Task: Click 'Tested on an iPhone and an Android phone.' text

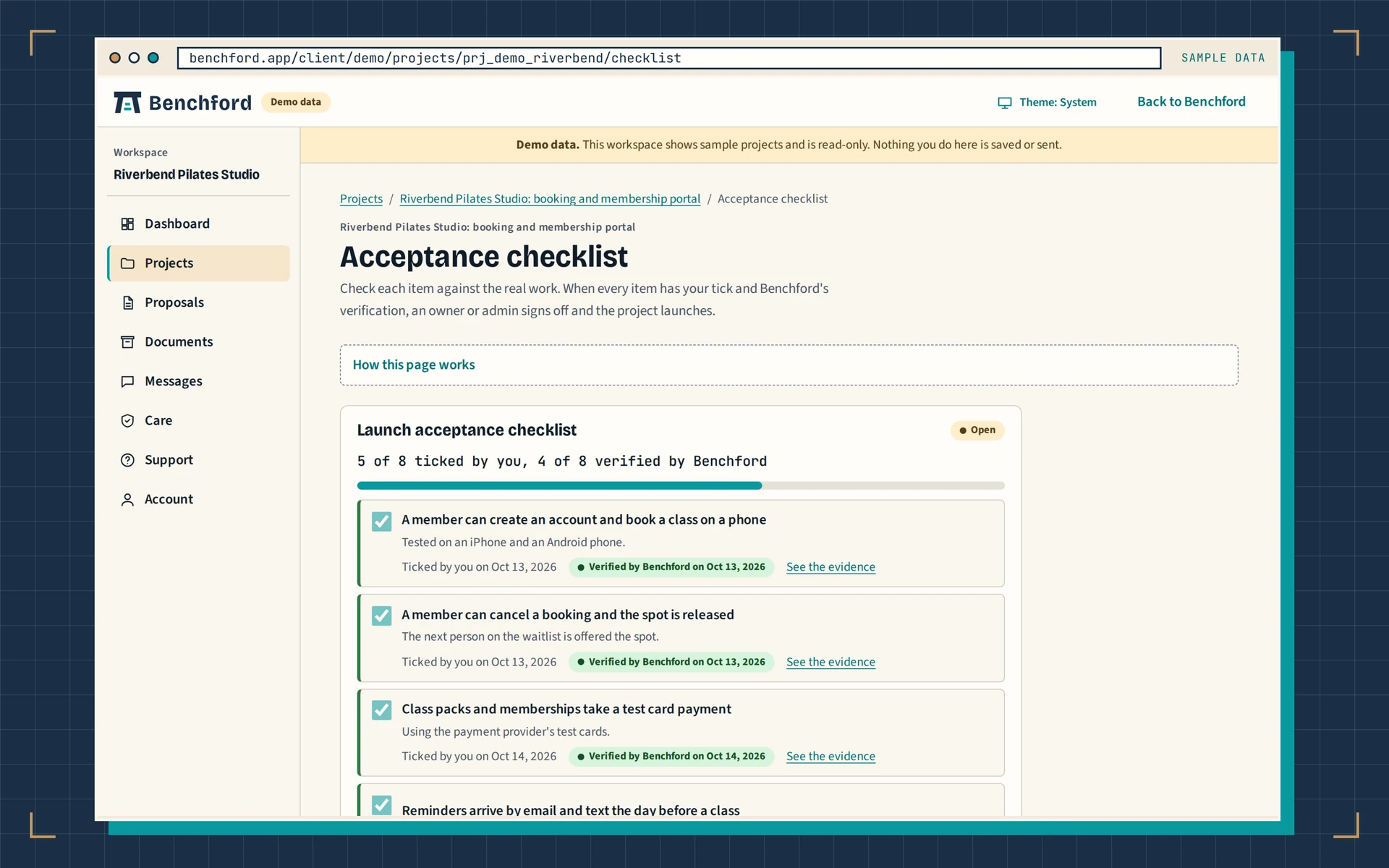Action: point(514,542)
